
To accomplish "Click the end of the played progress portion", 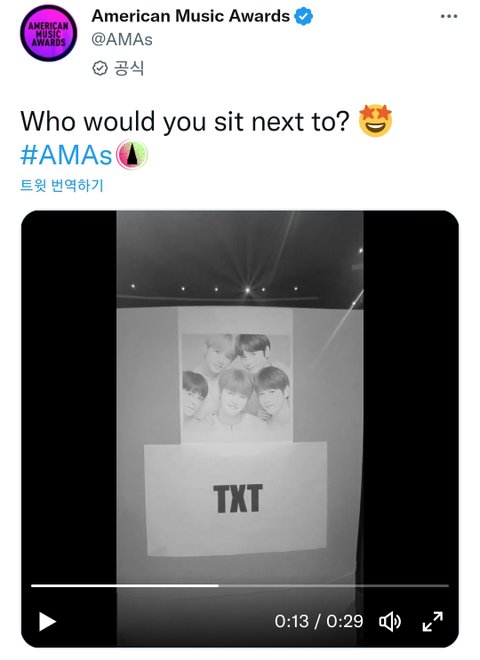I will coord(218,585).
